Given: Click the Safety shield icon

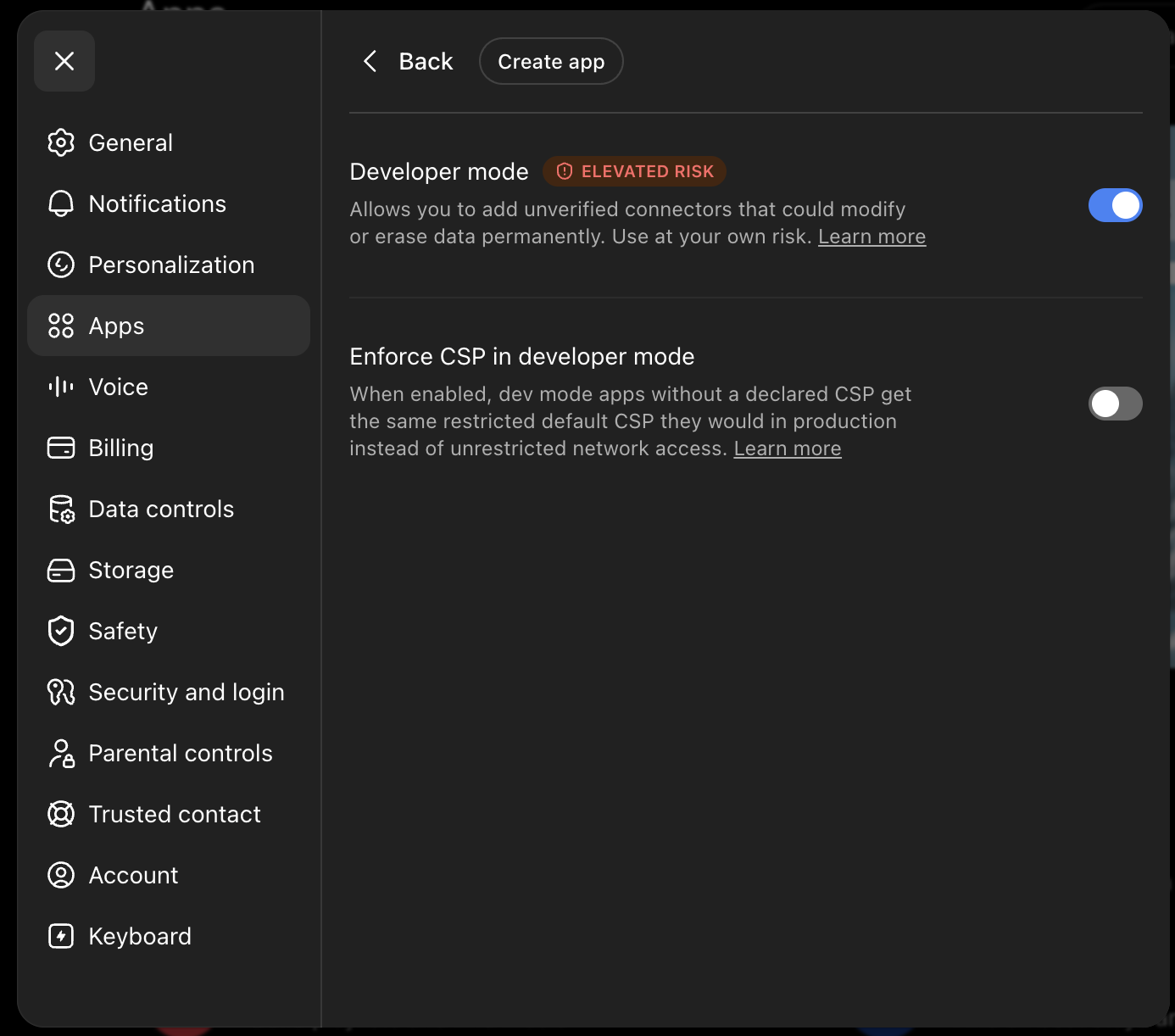Looking at the screenshot, I should coord(61,631).
